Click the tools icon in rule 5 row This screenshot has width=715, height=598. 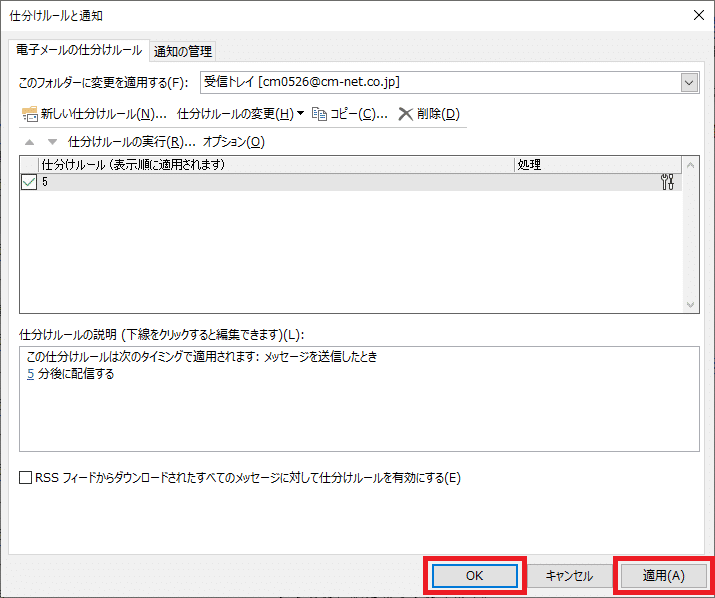click(x=667, y=182)
